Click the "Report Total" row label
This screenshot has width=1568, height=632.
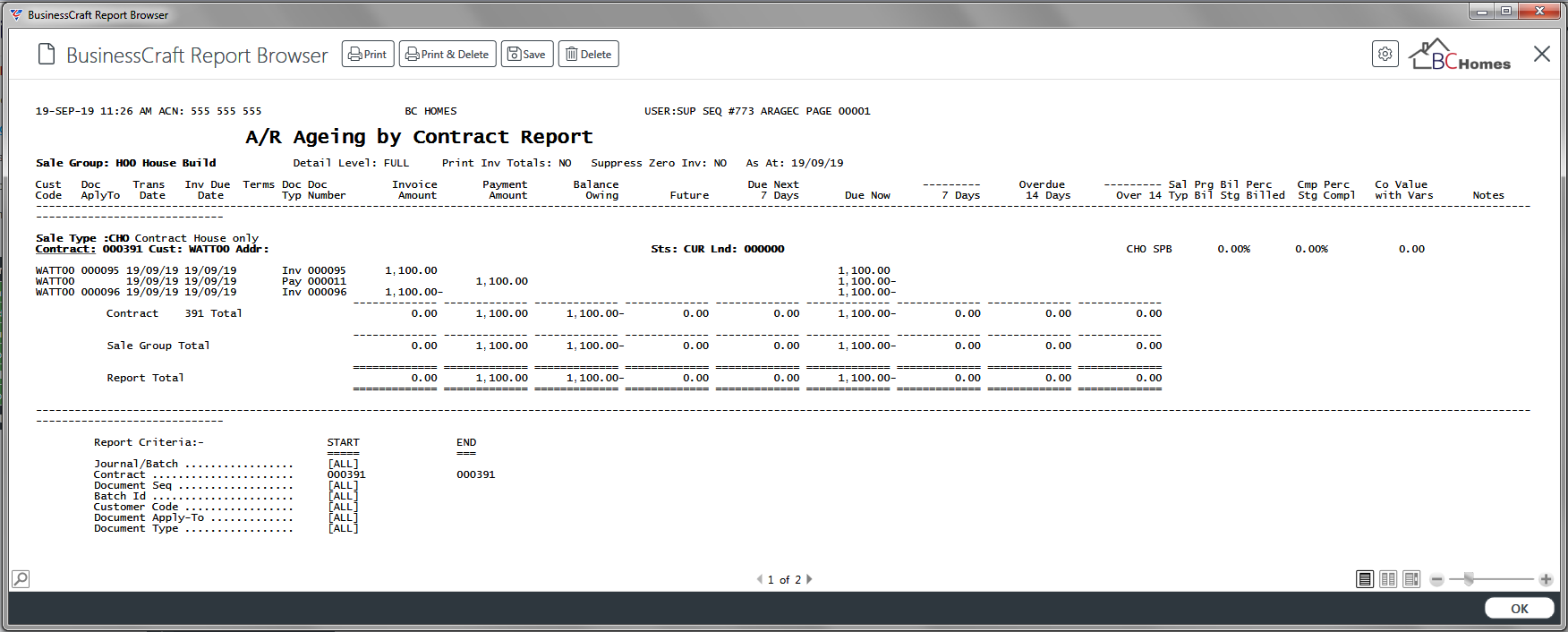[145, 378]
